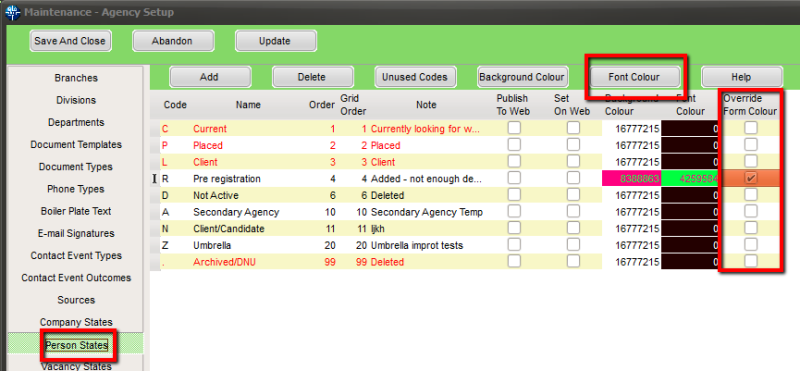Image resolution: width=800 pixels, height=371 pixels.
Task: Click green font colour cell 4259584
Action: 690,179
